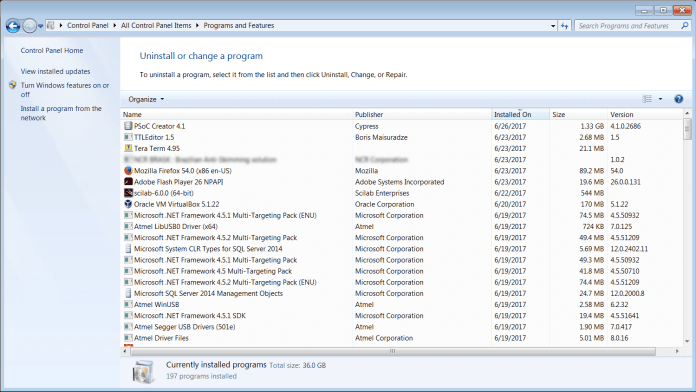Select All Control Panel Items breadcrumb
696x392 pixels.
pyautogui.click(x=156, y=26)
